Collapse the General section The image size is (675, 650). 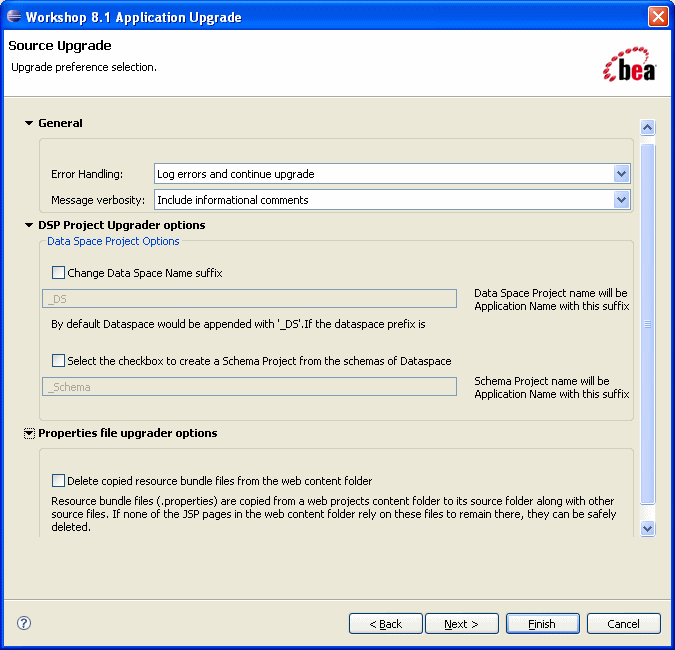29,123
